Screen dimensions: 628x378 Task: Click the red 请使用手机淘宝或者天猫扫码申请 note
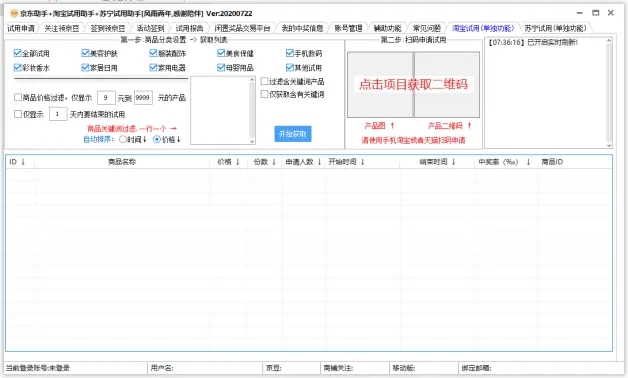pos(413,140)
